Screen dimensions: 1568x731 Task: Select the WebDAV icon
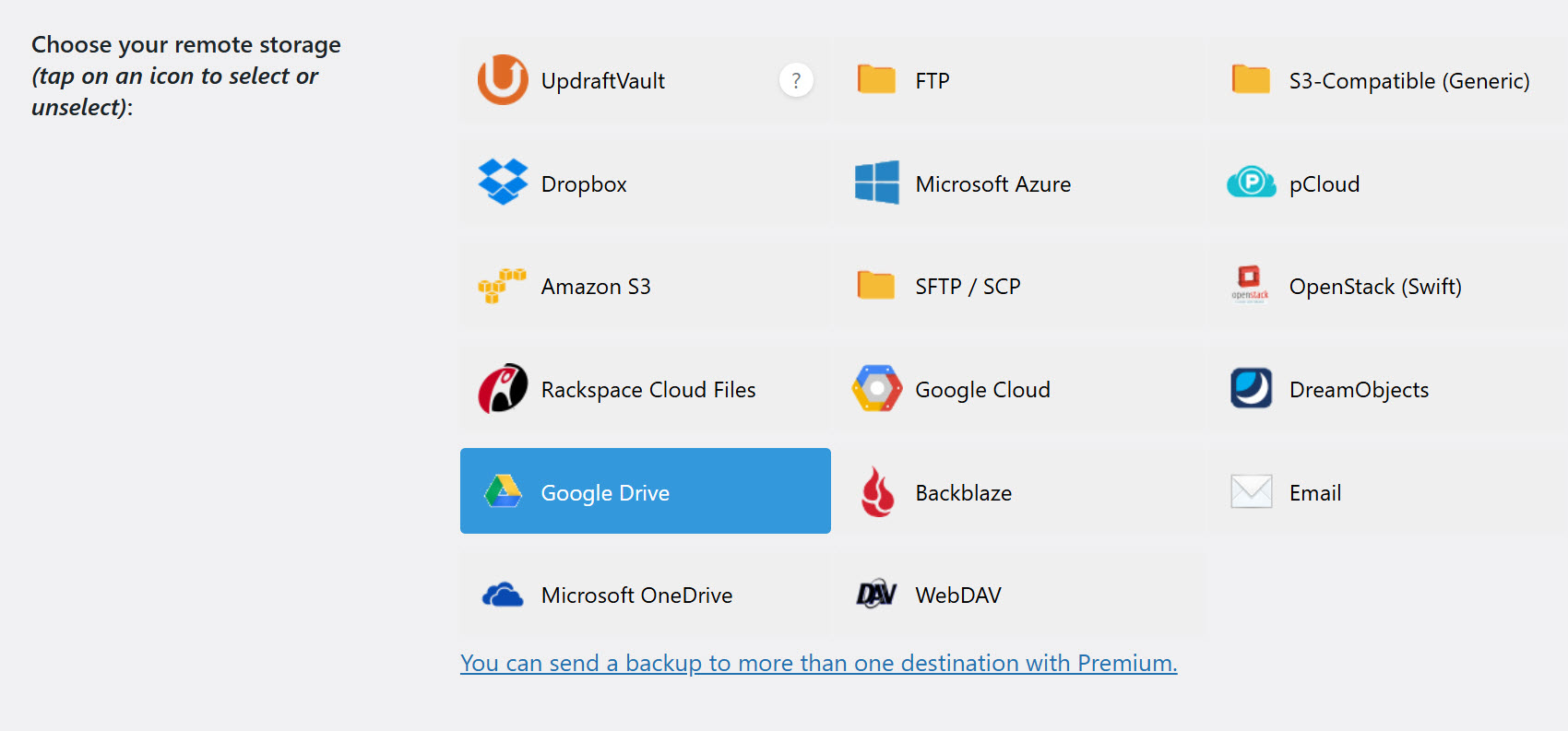click(x=876, y=595)
